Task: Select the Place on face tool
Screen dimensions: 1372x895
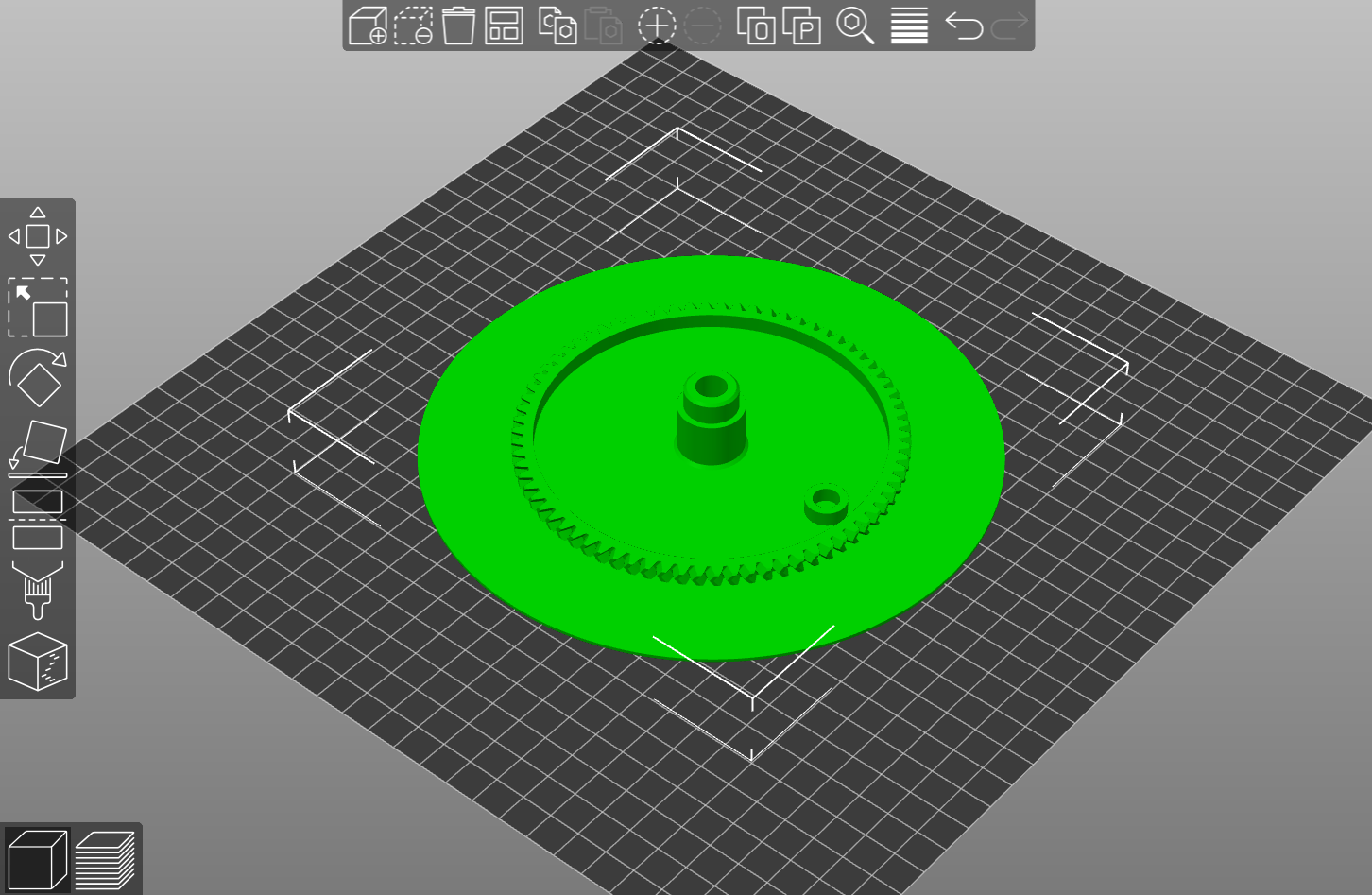Action: coord(38,449)
